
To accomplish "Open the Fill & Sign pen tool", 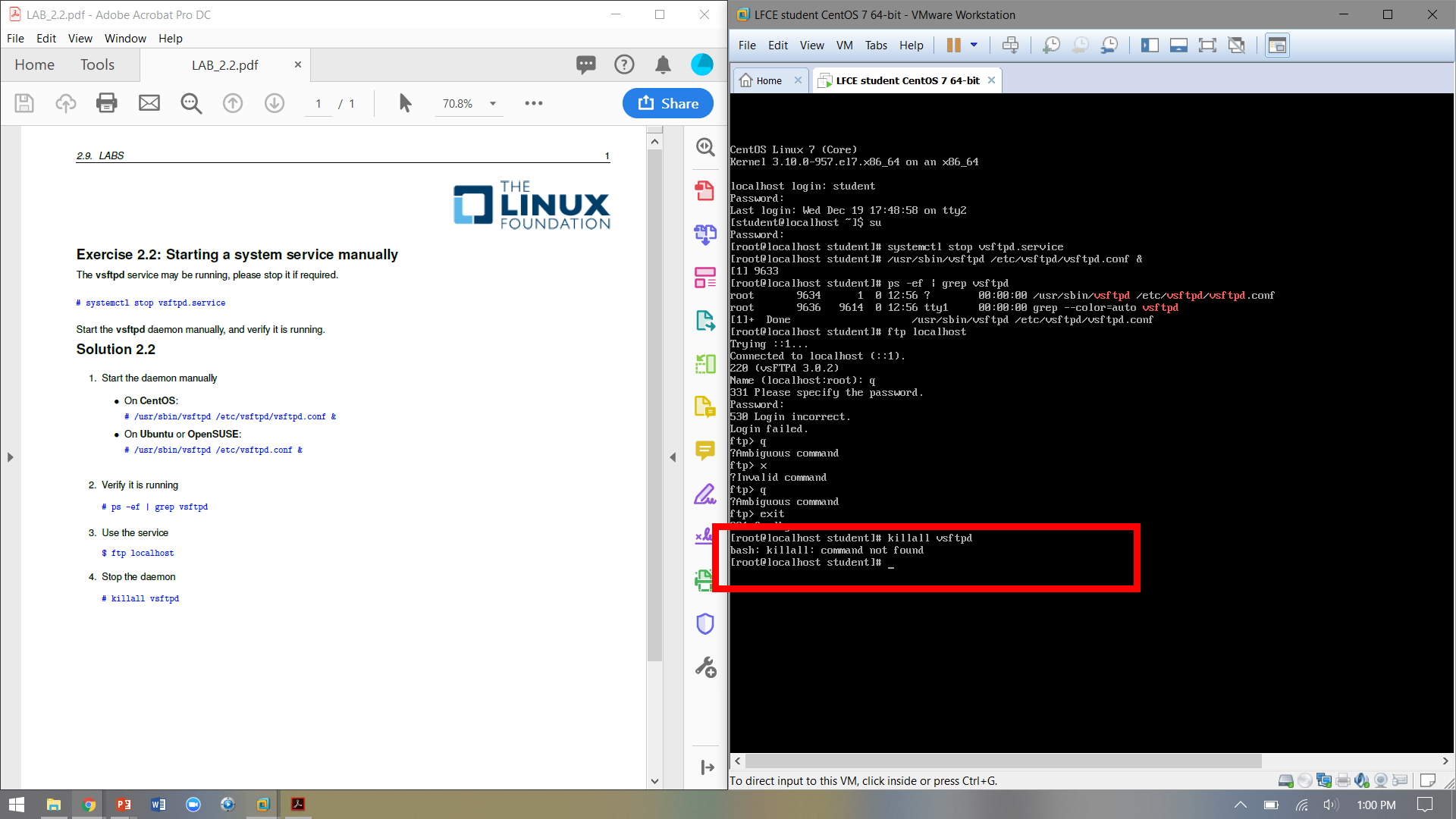I will [x=705, y=494].
